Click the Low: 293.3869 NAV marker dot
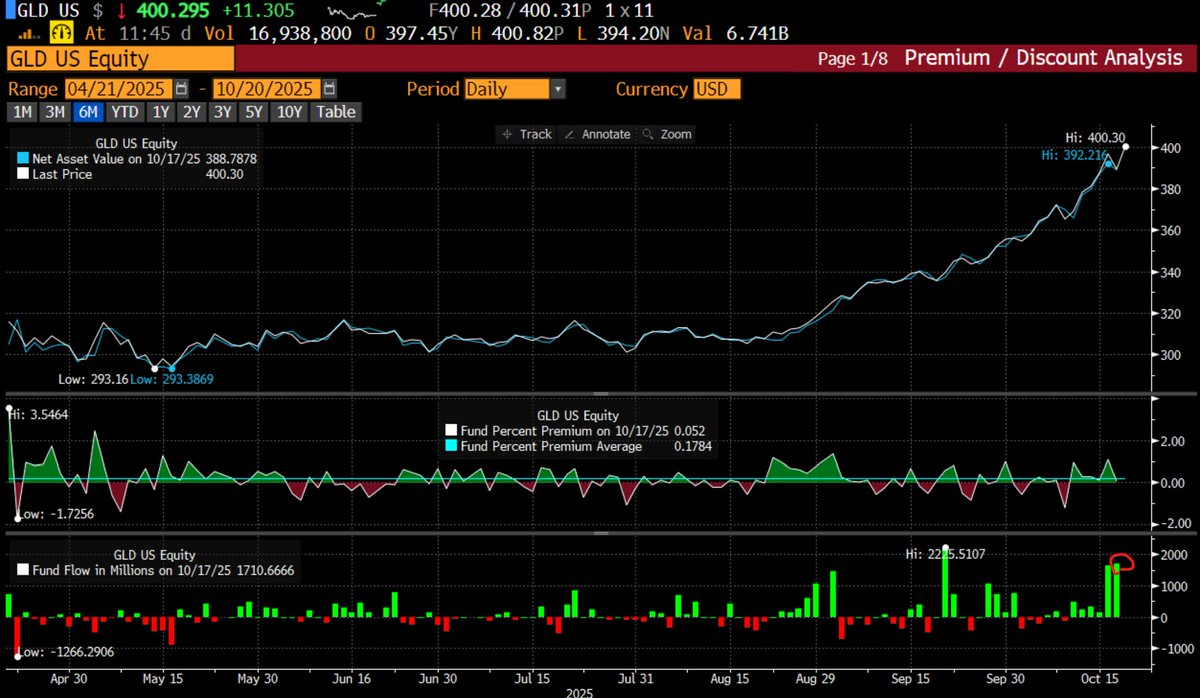The height and width of the screenshot is (698, 1200). tap(171, 368)
